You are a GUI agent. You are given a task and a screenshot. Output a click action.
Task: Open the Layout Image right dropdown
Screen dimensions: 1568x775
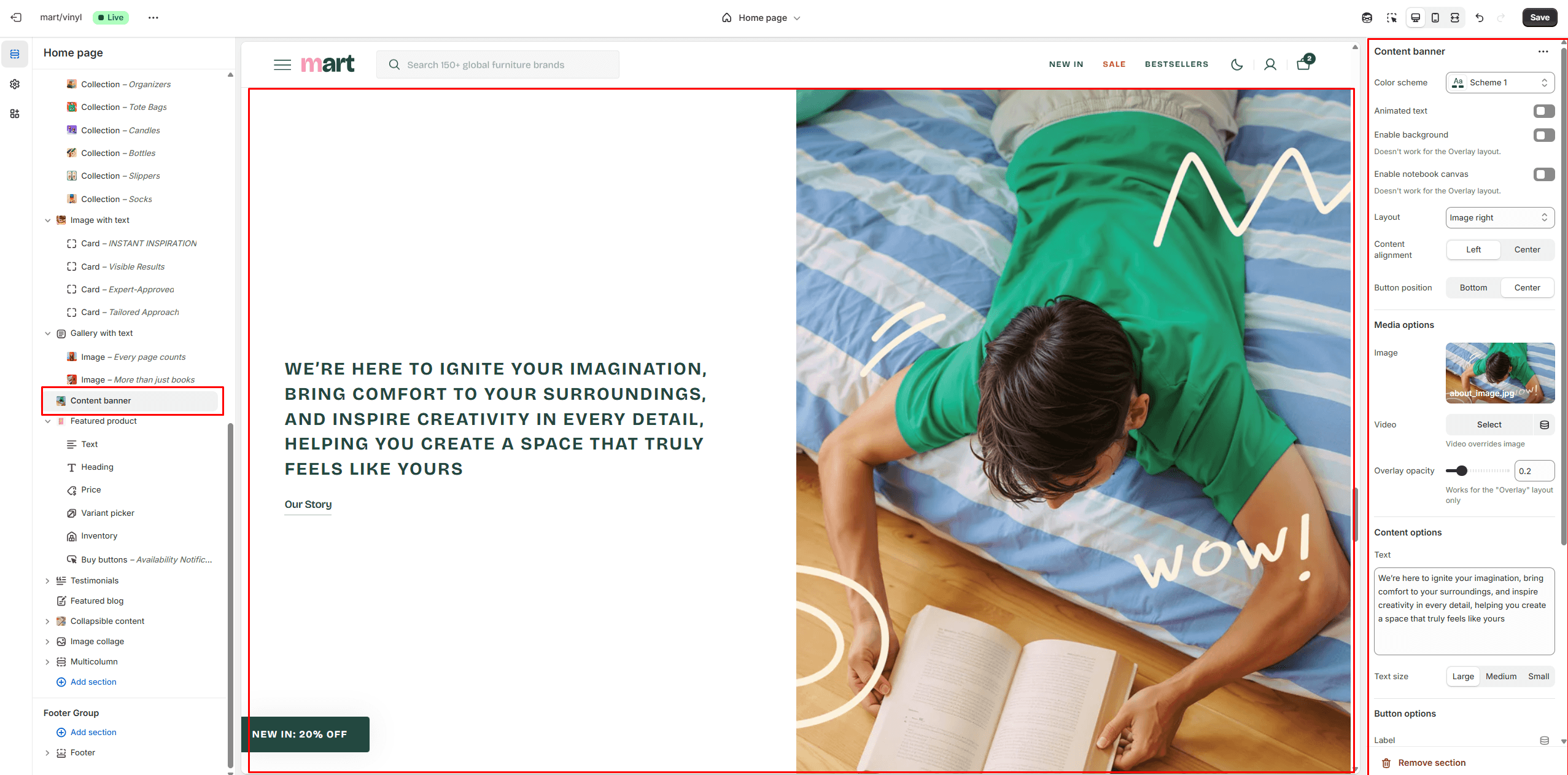point(1500,218)
